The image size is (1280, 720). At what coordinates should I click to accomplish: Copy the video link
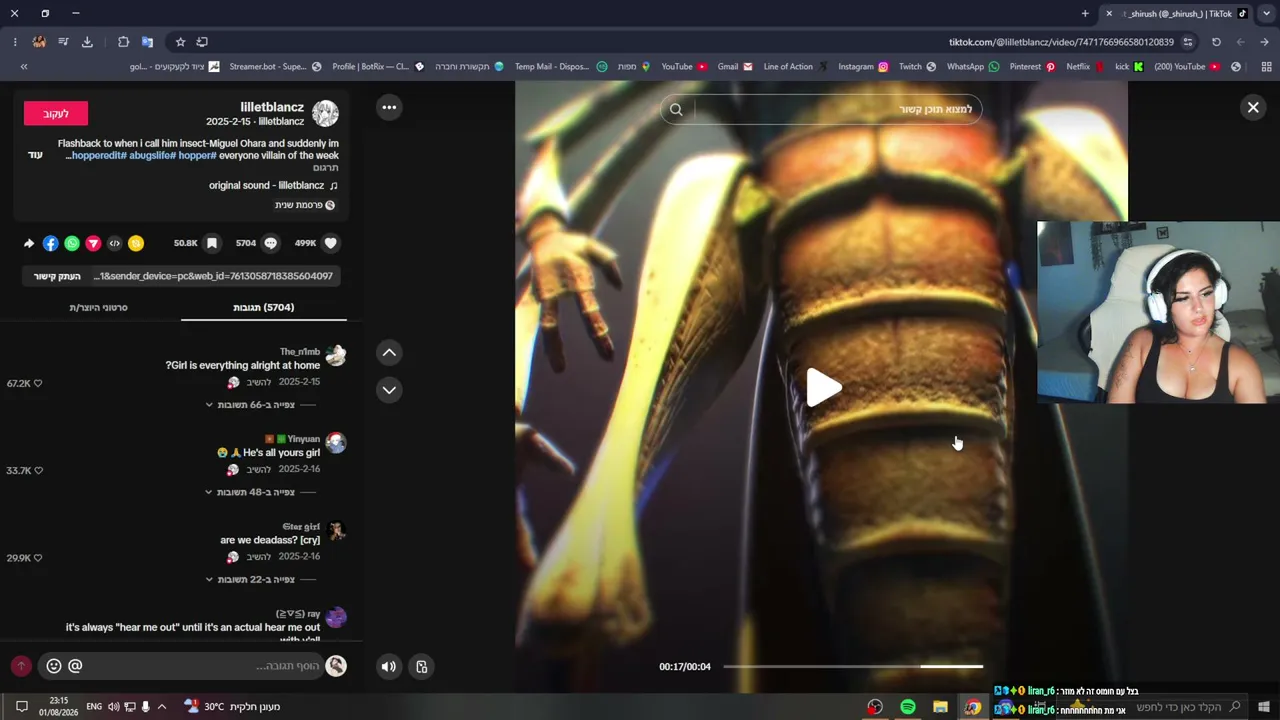click(57, 276)
